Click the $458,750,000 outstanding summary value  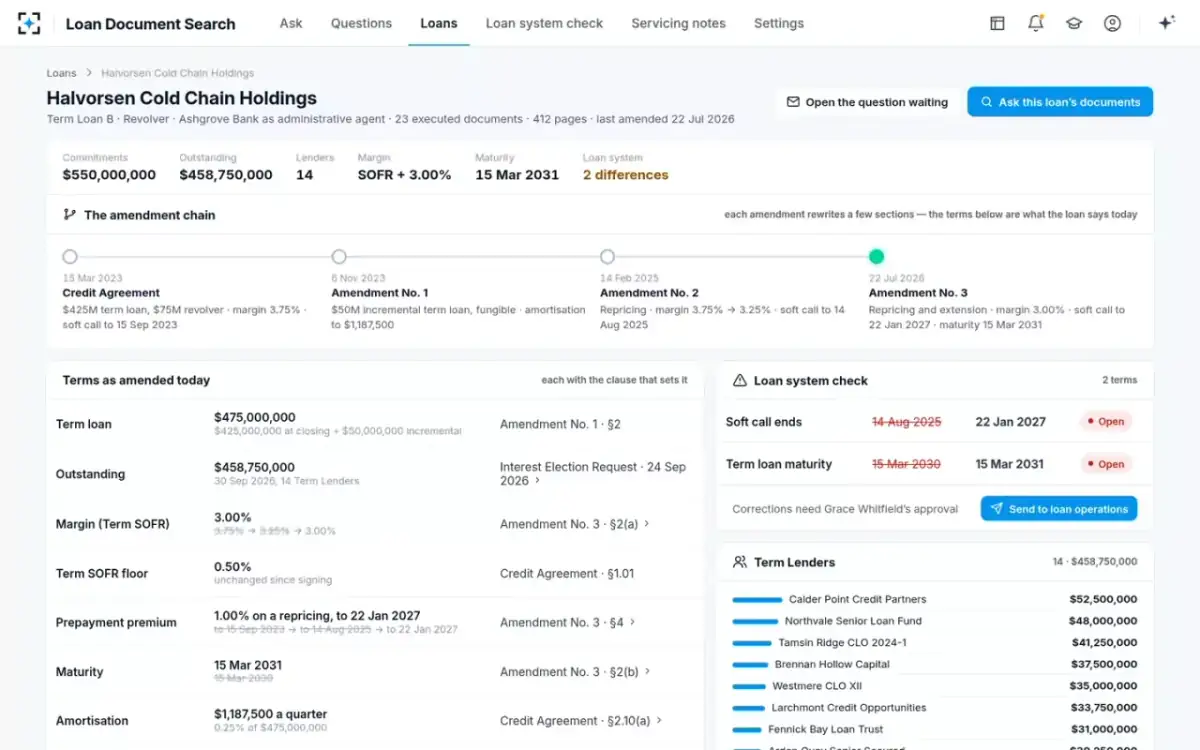(226, 175)
